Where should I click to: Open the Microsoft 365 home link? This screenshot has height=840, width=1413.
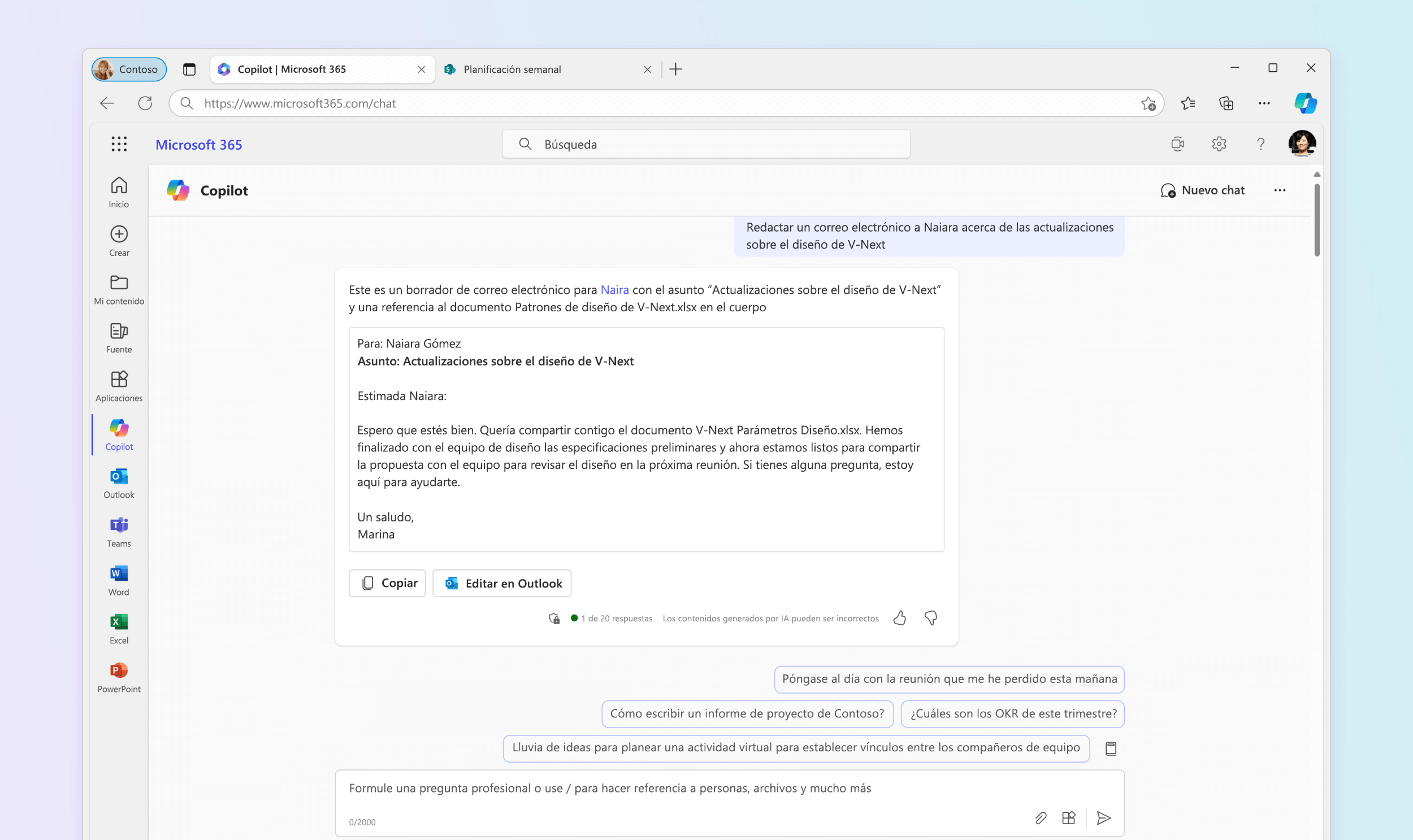(x=198, y=145)
